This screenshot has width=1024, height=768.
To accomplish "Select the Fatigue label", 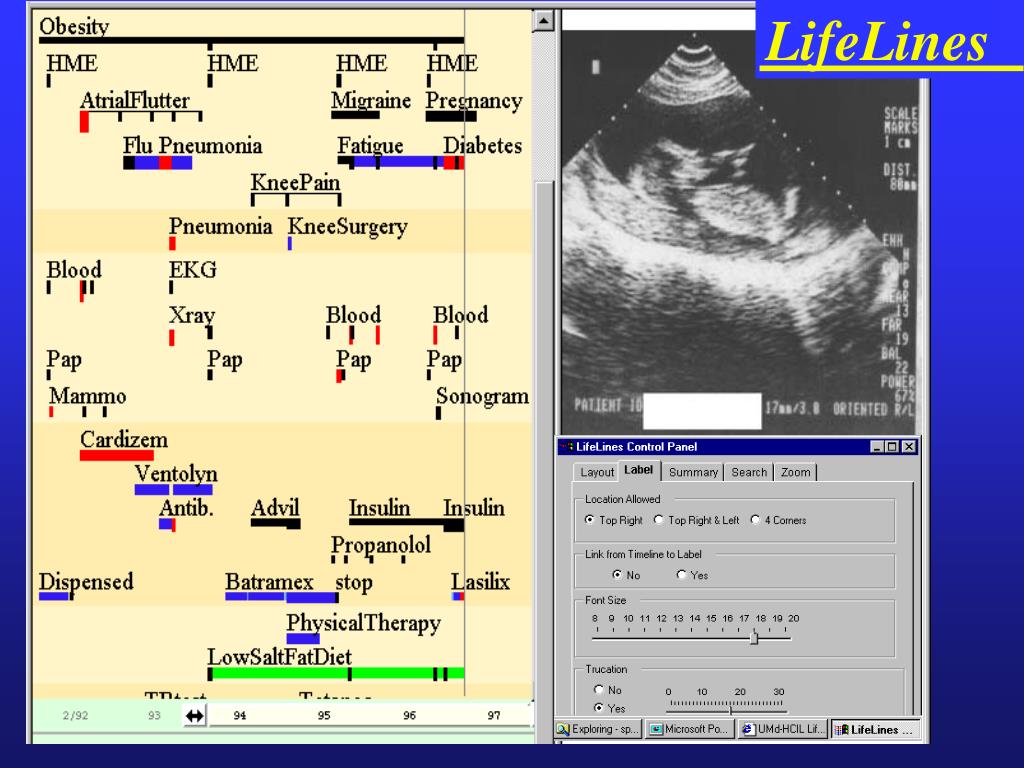I will [370, 146].
